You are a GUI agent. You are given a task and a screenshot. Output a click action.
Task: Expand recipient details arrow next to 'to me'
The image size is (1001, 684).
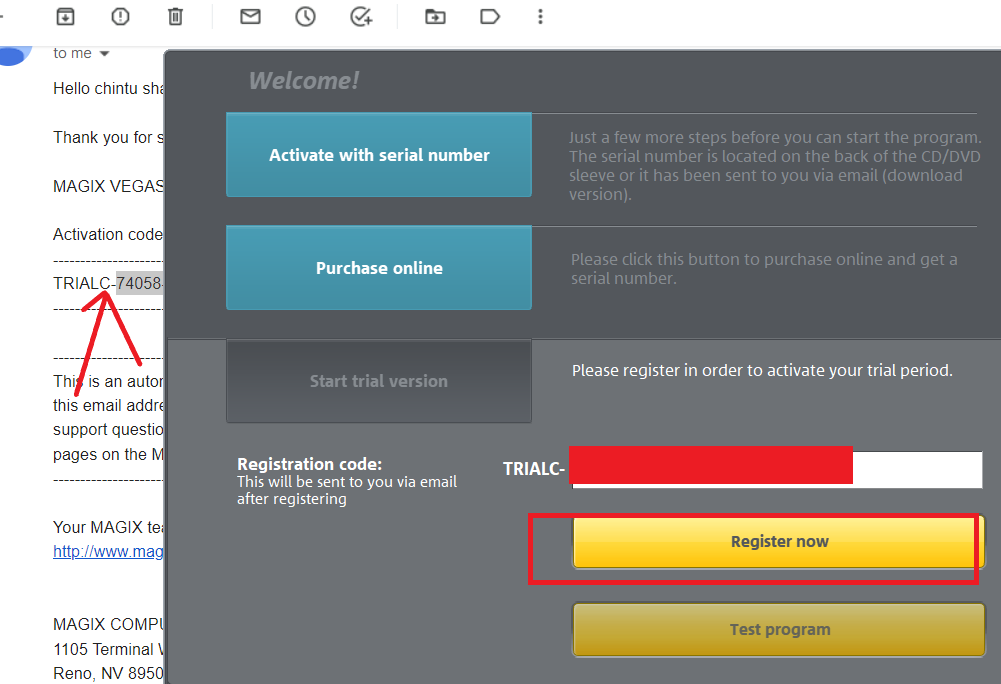click(105, 54)
